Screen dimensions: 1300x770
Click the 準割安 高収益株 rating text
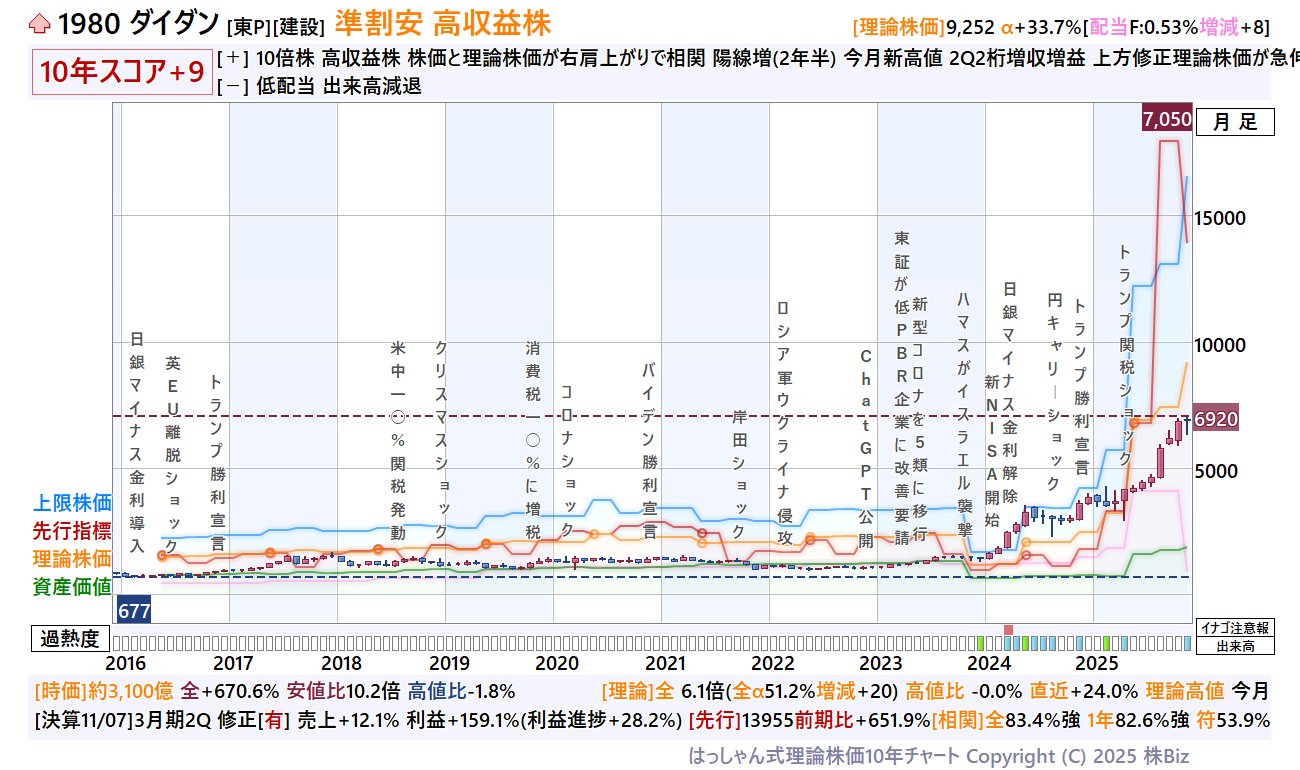coord(442,22)
